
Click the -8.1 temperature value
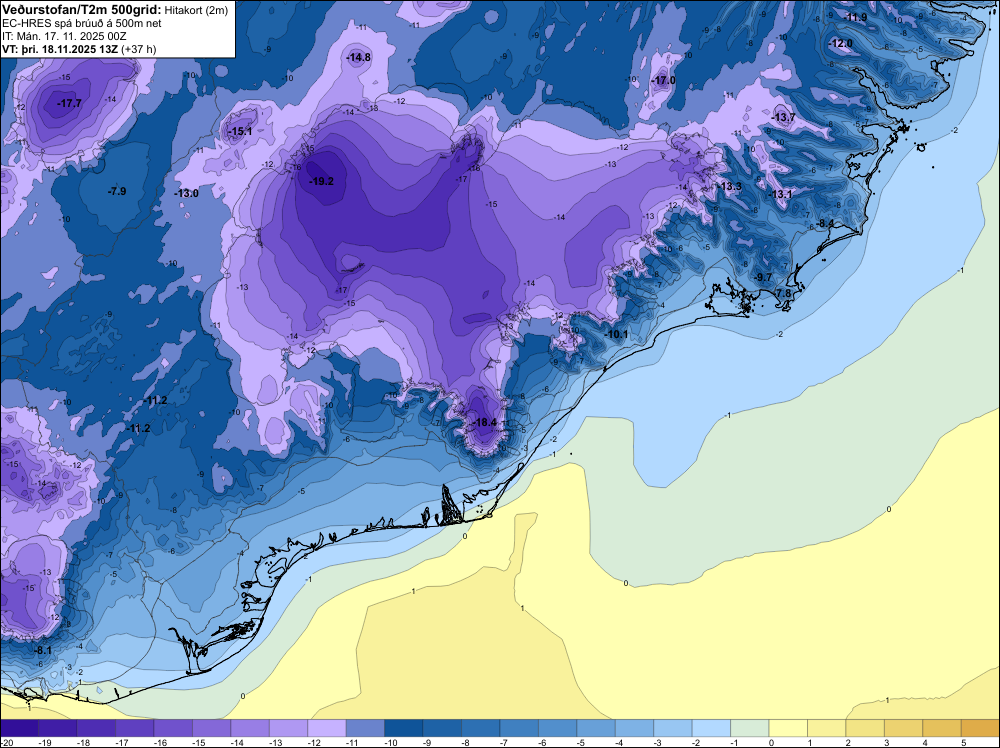[x=42, y=650]
